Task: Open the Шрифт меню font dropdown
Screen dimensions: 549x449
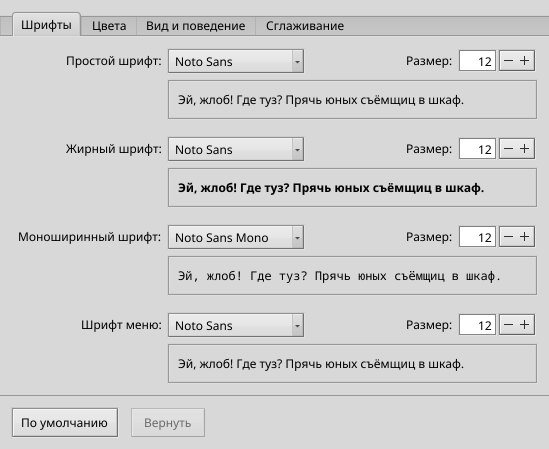Action: pos(236,325)
